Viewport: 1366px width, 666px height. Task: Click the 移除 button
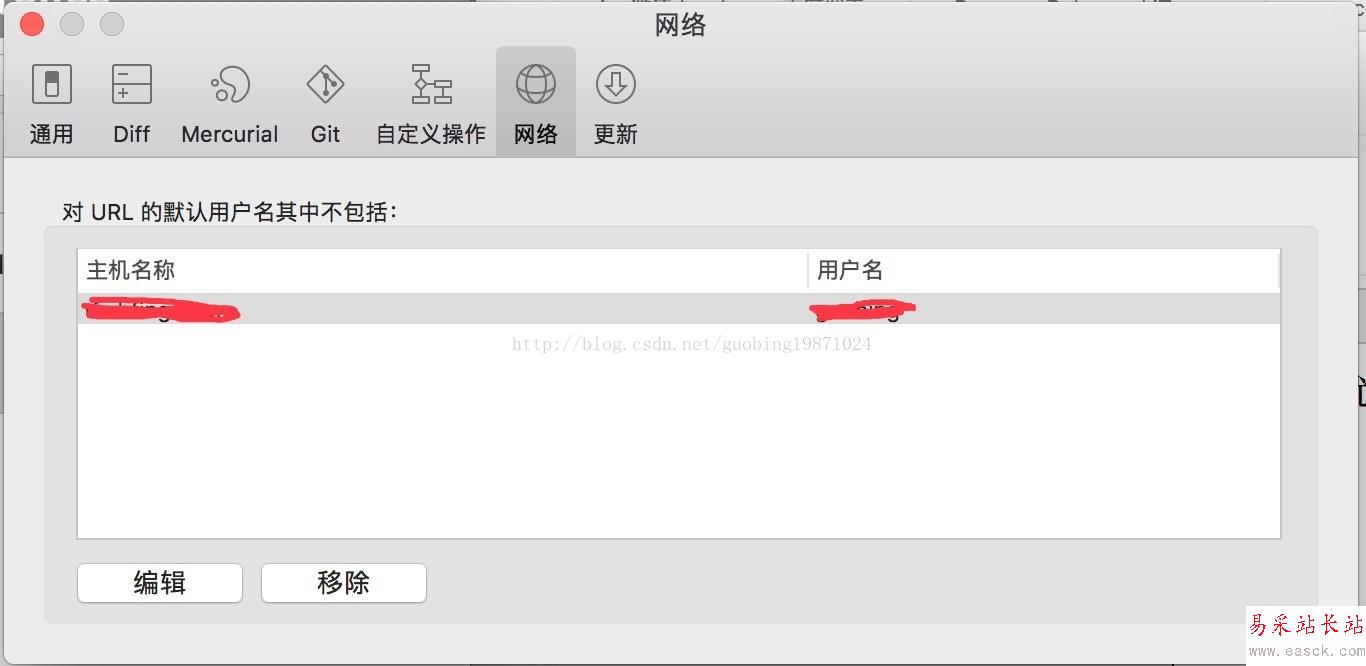tap(344, 583)
